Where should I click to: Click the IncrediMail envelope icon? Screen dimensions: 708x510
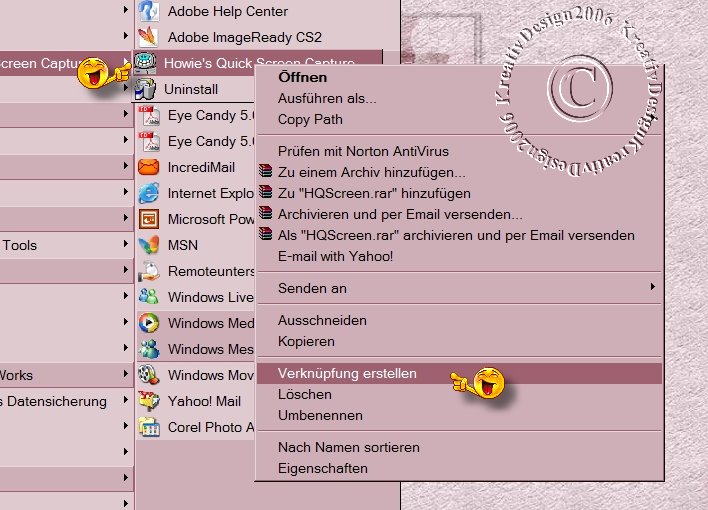click(x=149, y=167)
